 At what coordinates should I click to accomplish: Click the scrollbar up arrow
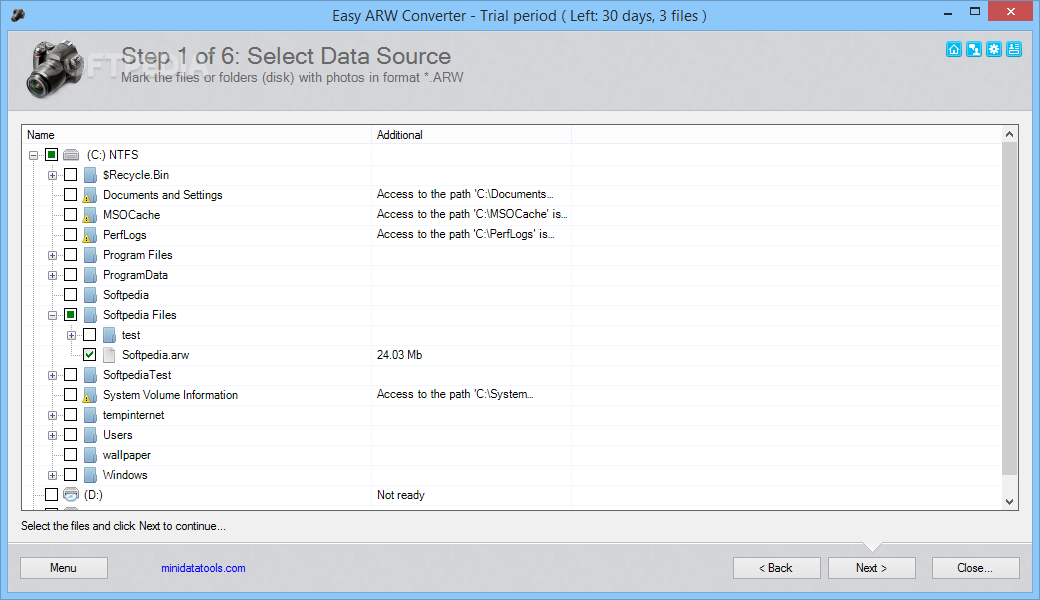point(1009,134)
